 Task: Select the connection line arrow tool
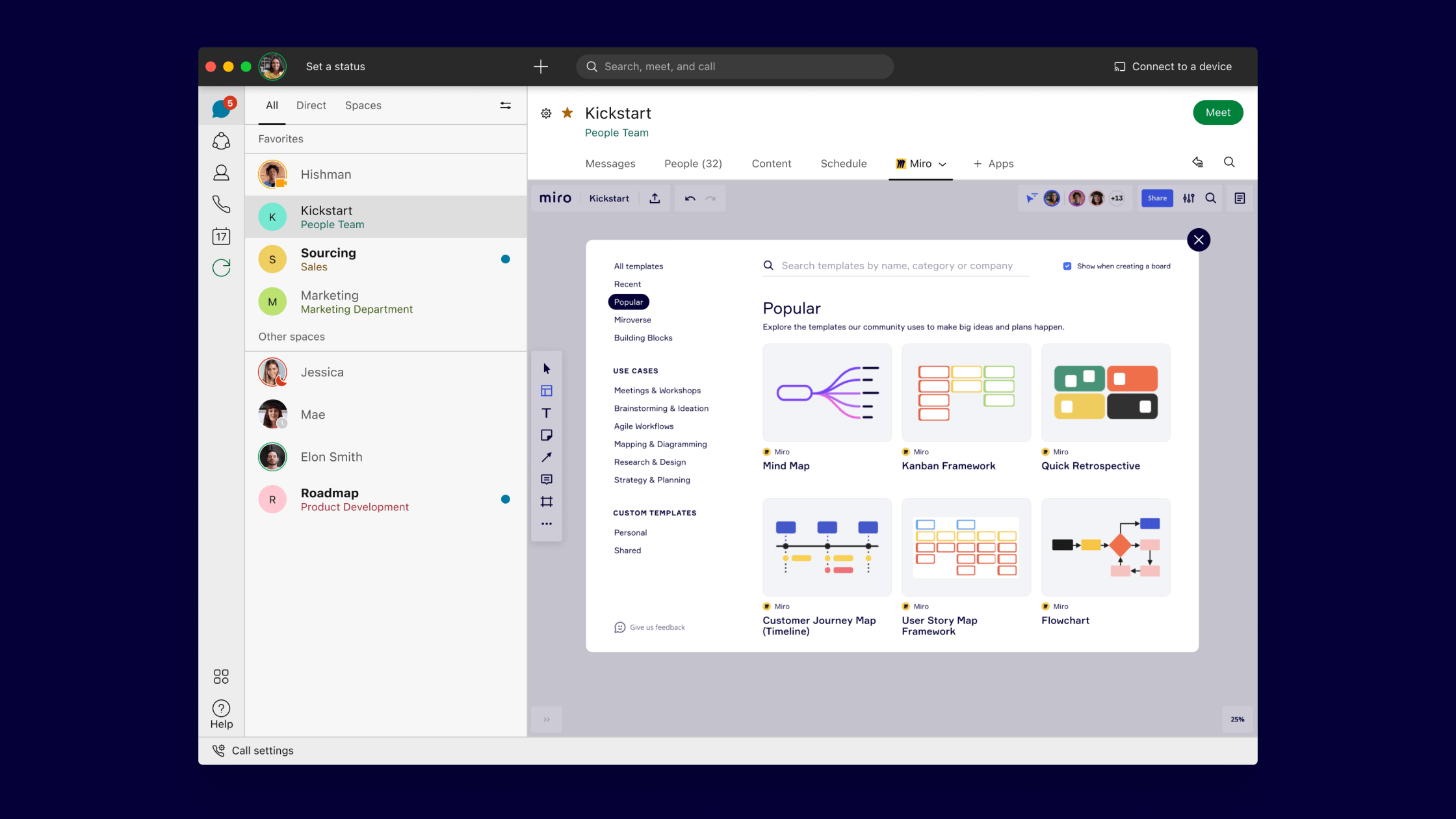(x=546, y=457)
